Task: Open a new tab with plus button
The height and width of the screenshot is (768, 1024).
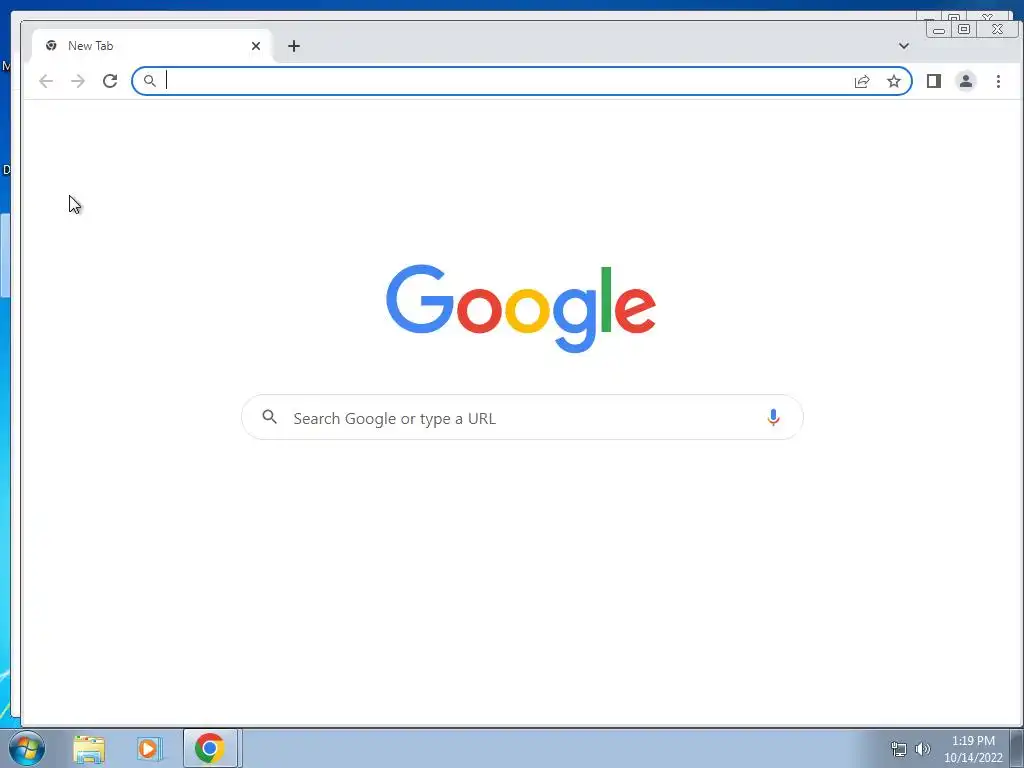Action: pyautogui.click(x=294, y=46)
